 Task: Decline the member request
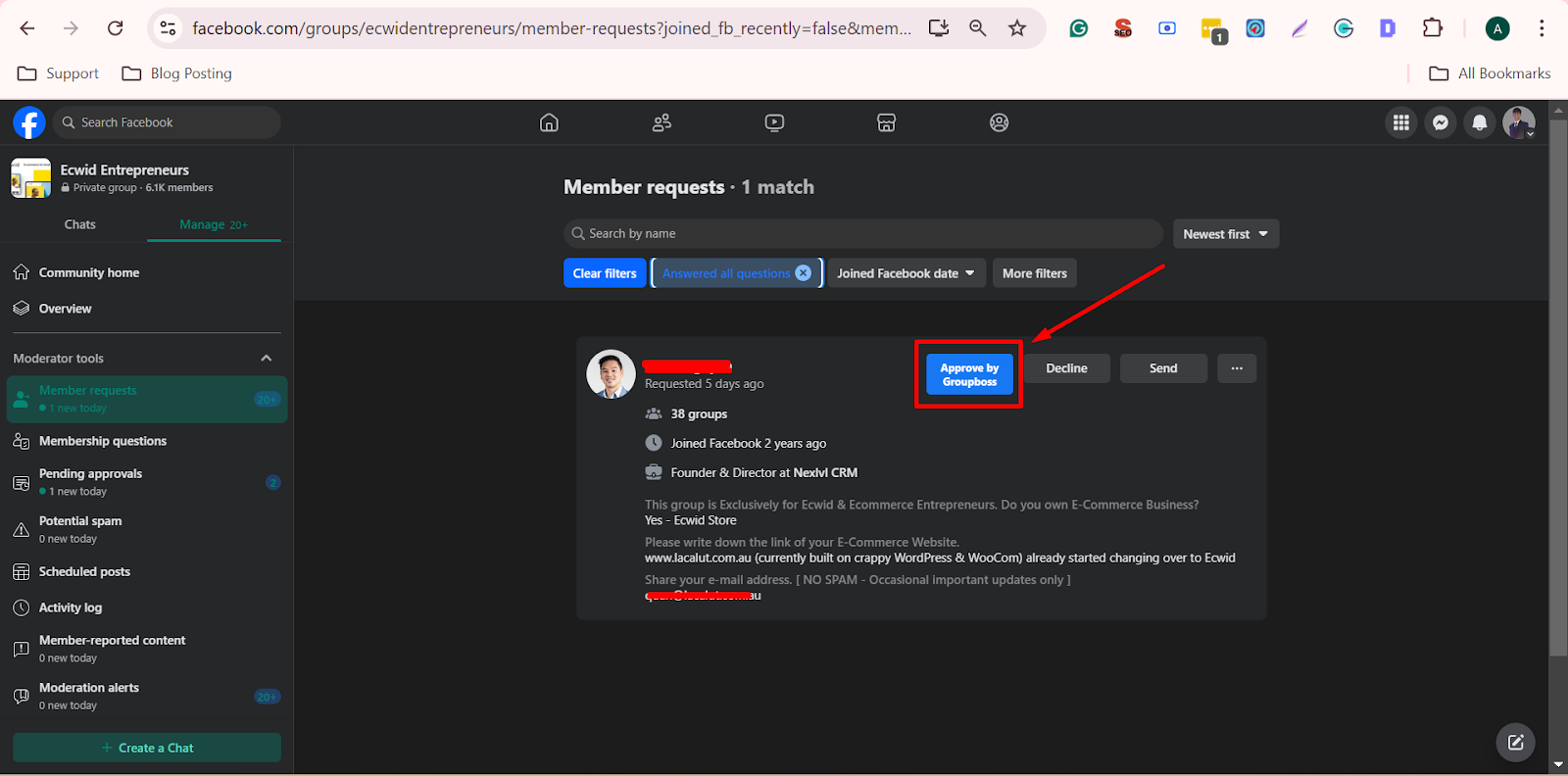pos(1066,368)
